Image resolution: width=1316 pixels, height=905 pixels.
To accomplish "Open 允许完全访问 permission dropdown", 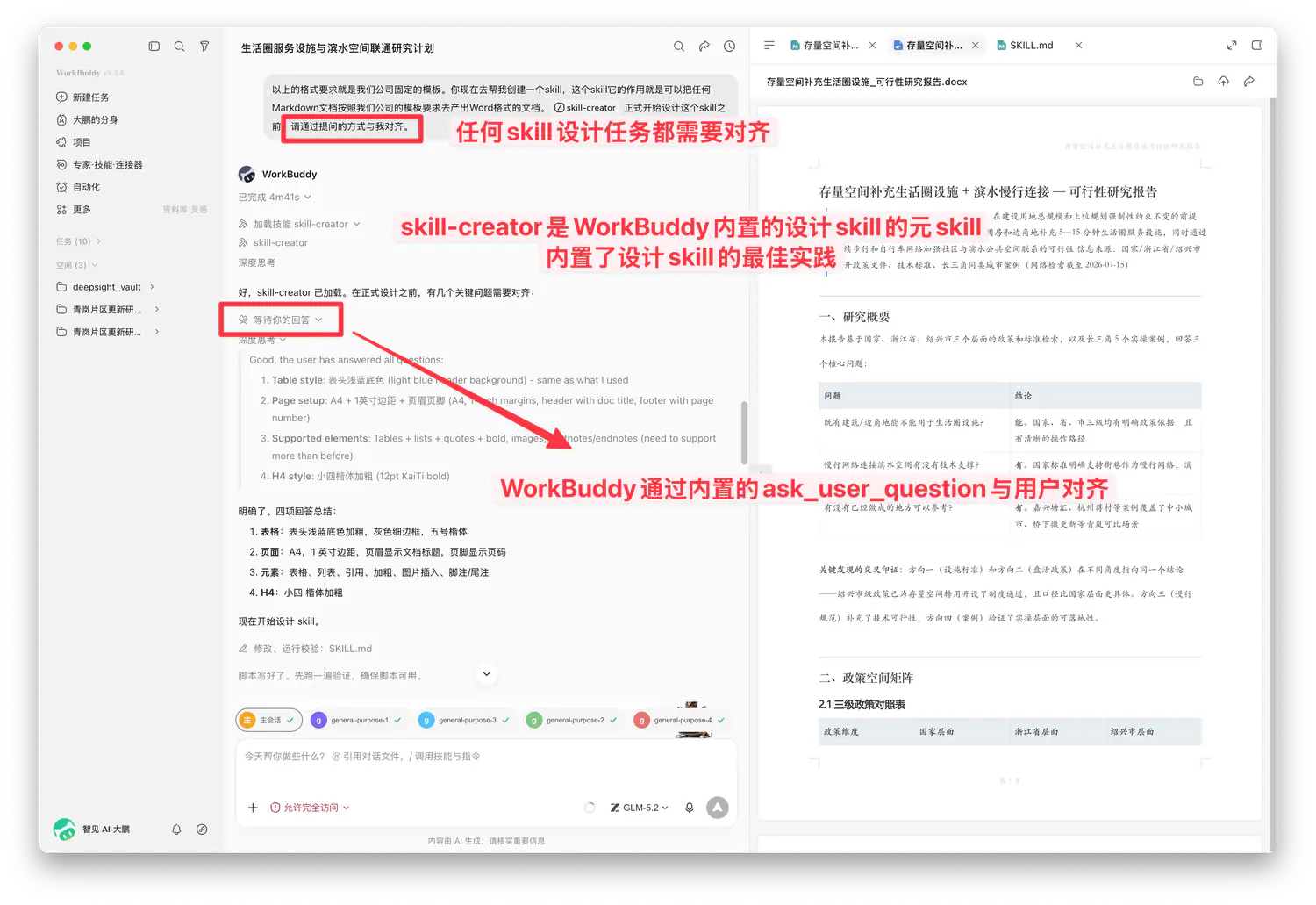I will pos(310,808).
